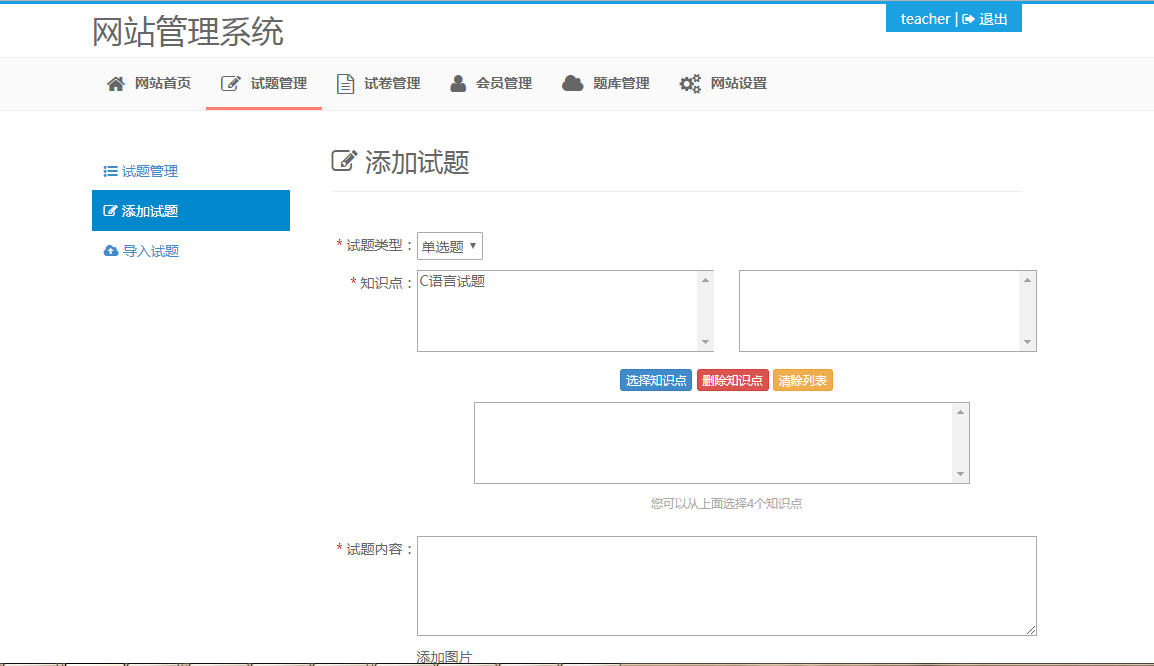Image resolution: width=1154 pixels, height=666 pixels.
Task: Click the 试题内容 text area
Action: point(726,586)
